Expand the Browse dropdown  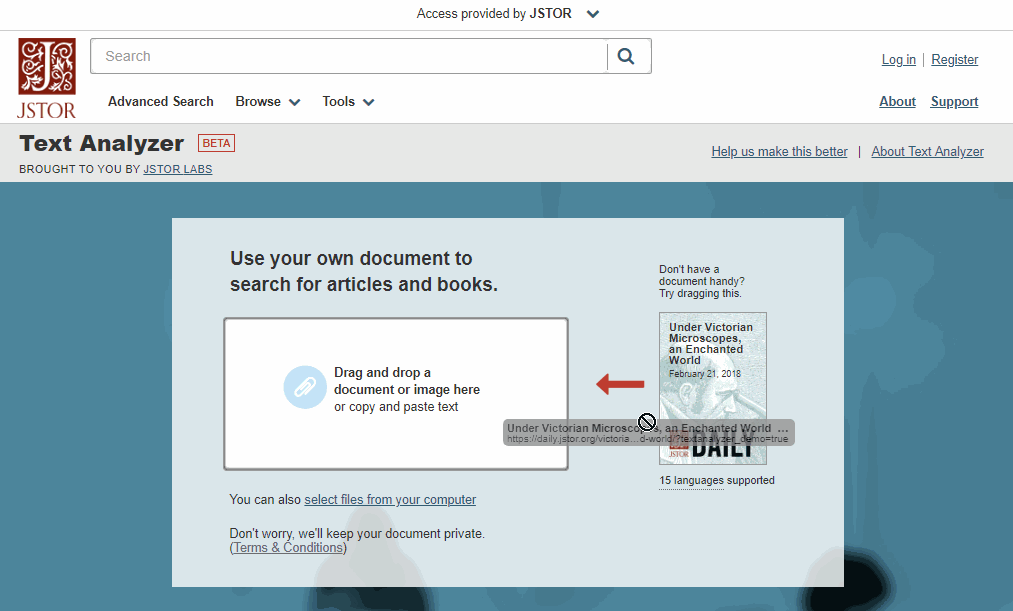pos(267,101)
